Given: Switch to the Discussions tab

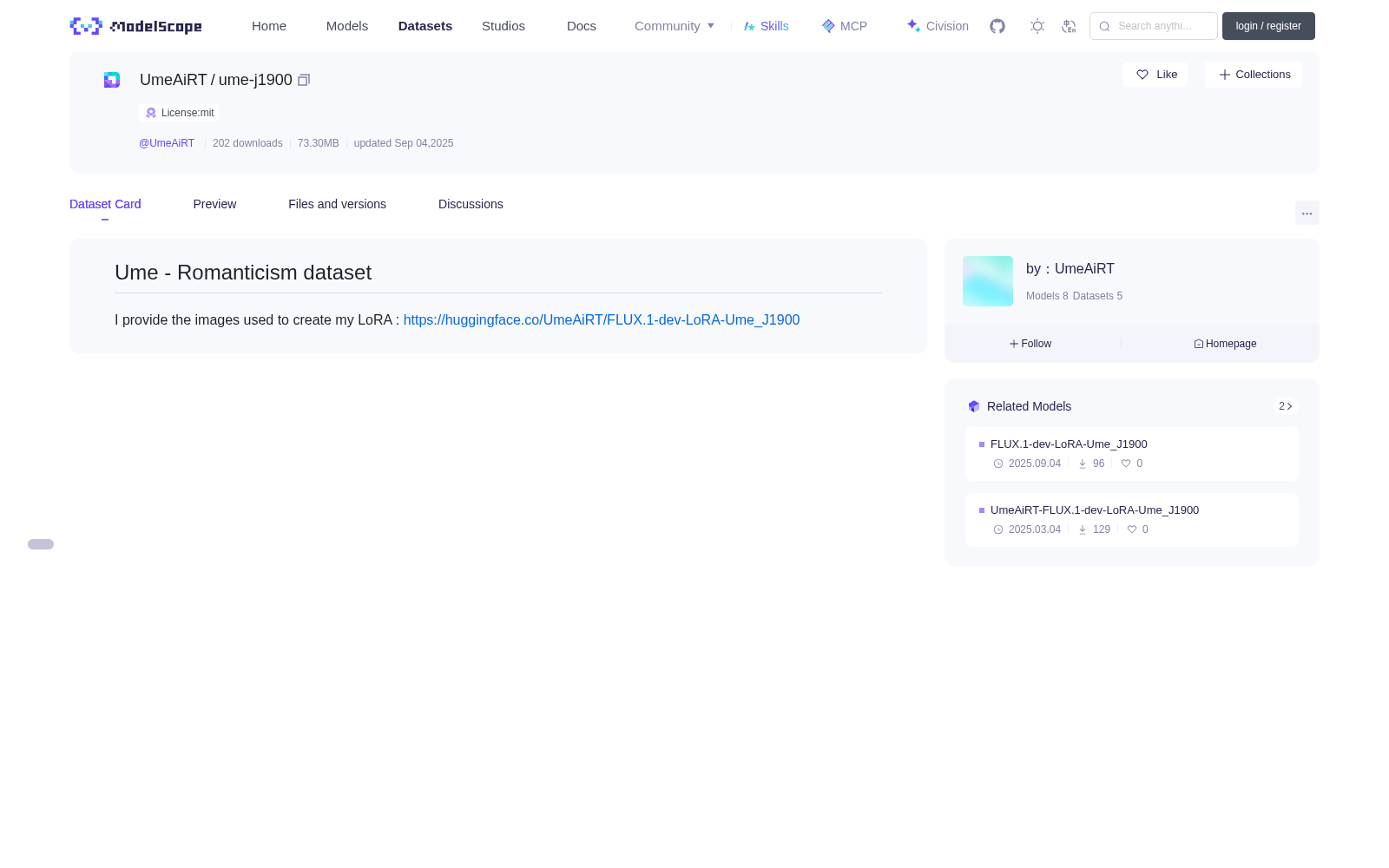Looking at the screenshot, I should point(471,204).
